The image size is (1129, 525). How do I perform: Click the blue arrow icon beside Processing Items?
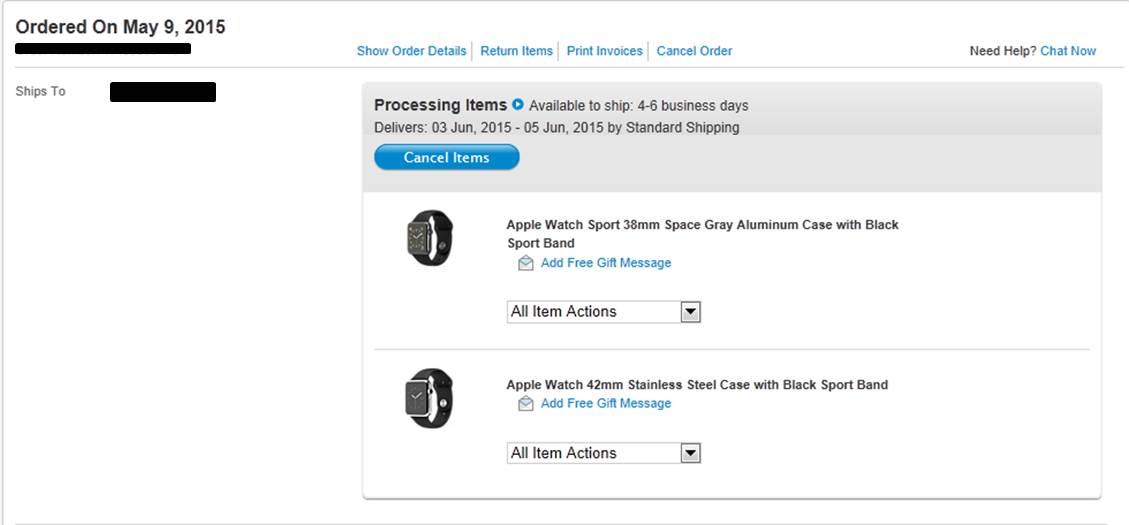coord(518,104)
